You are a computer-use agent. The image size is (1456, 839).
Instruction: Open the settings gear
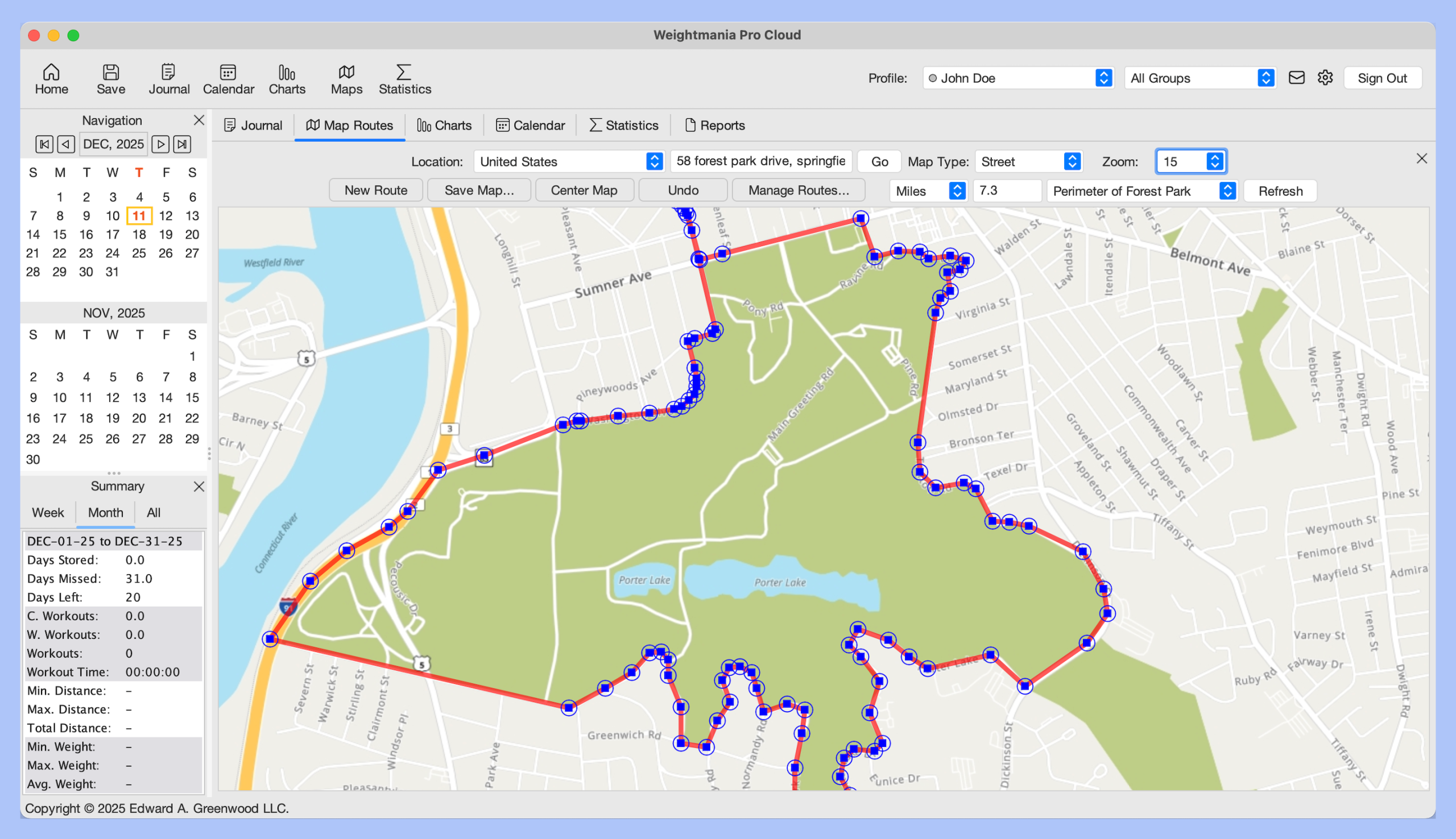1325,78
